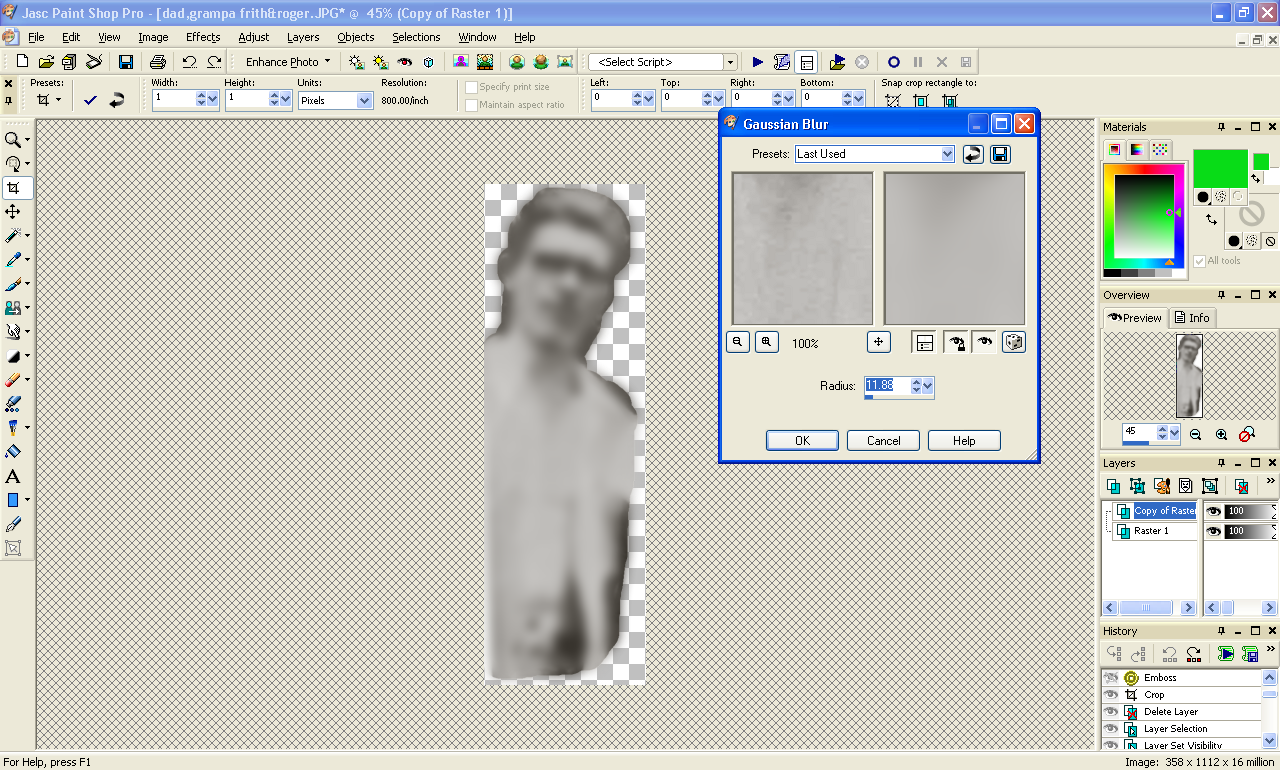
Task: Toggle Maintain aspect ratio checkbox
Action: [x=471, y=105]
